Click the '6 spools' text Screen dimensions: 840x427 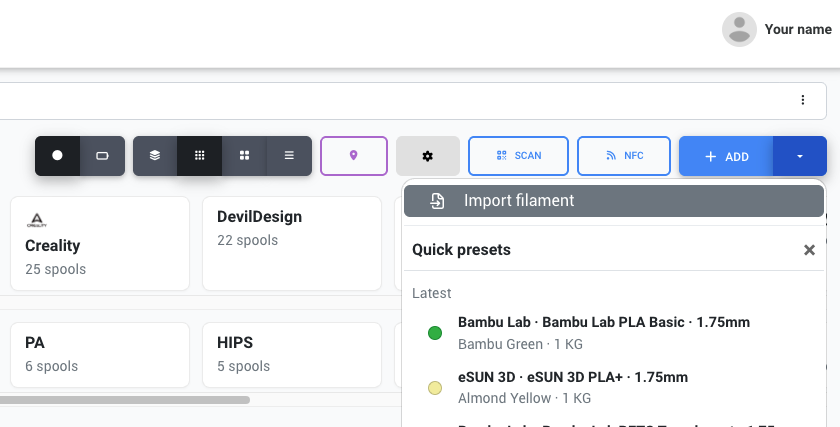[x=51, y=366]
